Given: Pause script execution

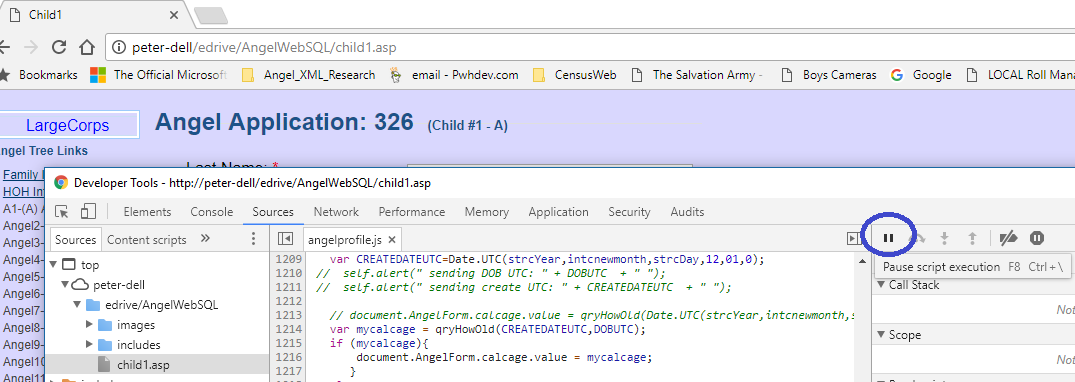Looking at the screenshot, I should point(888,238).
